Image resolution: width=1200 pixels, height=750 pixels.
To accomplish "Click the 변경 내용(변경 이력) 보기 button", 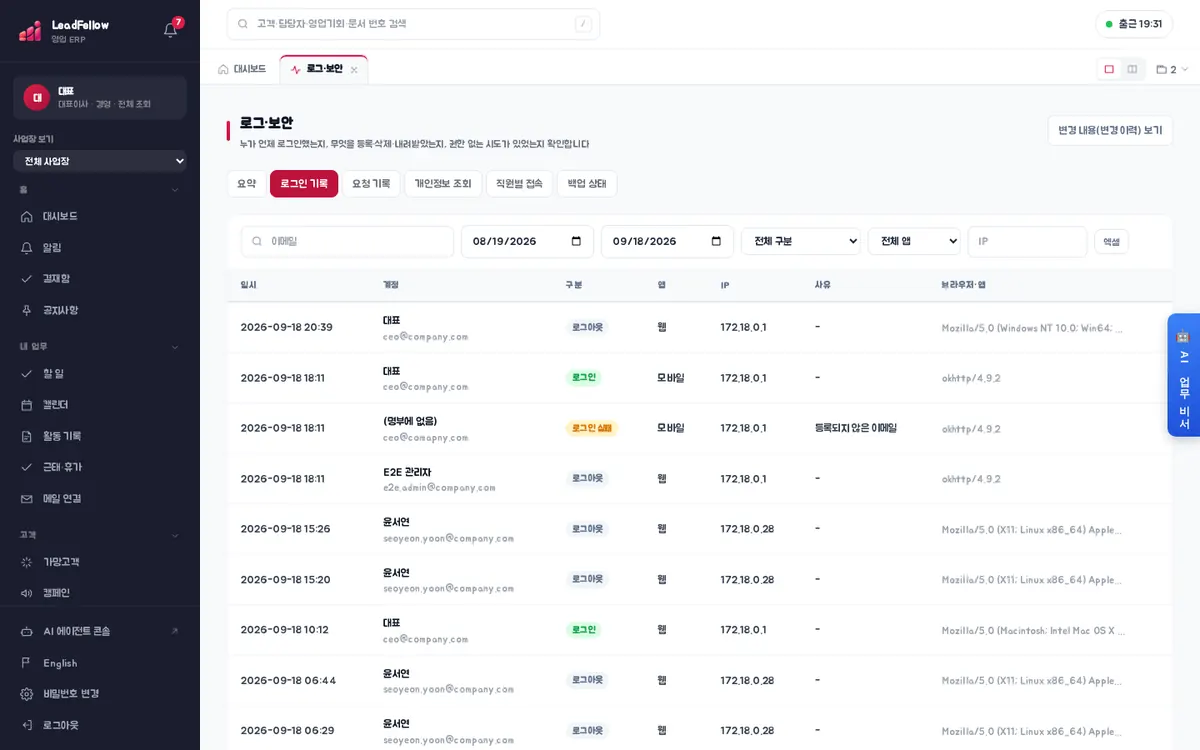I will pyautogui.click(x=1110, y=130).
